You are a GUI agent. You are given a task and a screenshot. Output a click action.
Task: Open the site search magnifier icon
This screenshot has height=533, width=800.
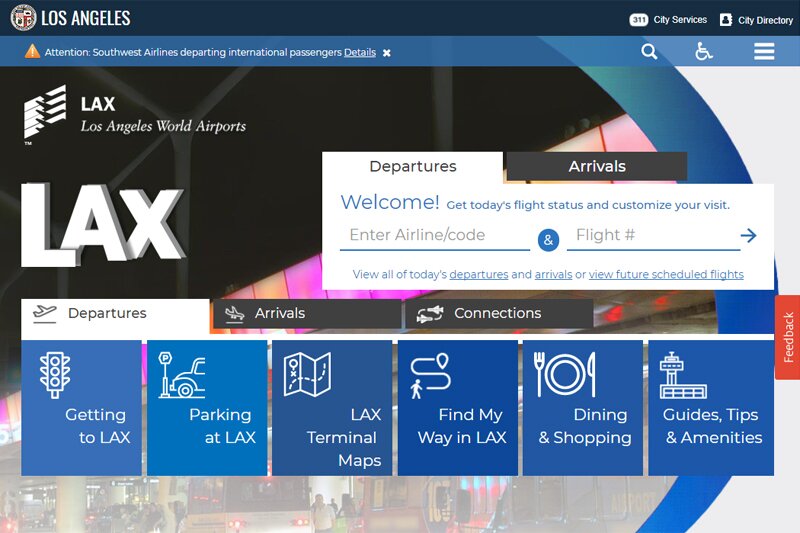point(649,52)
